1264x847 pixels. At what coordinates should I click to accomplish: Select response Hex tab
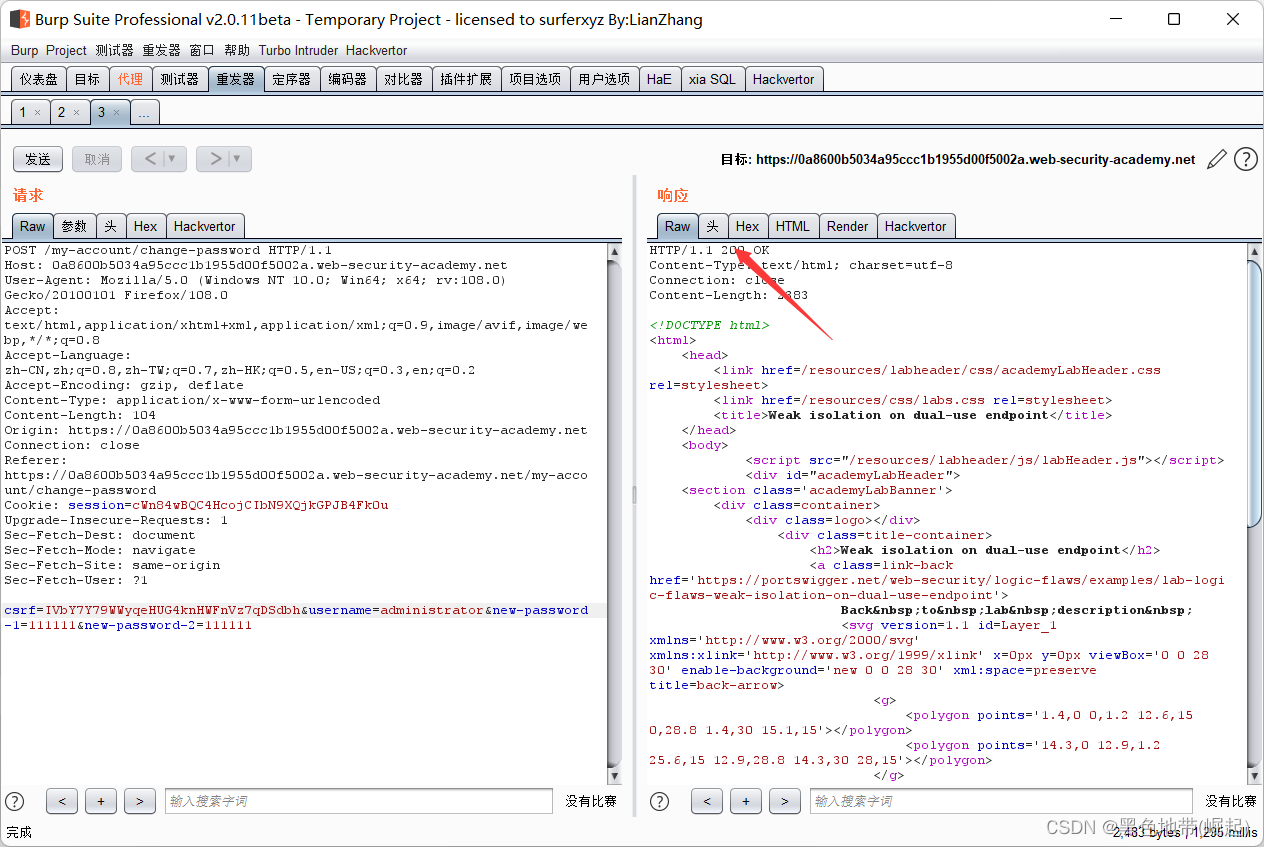[748, 226]
